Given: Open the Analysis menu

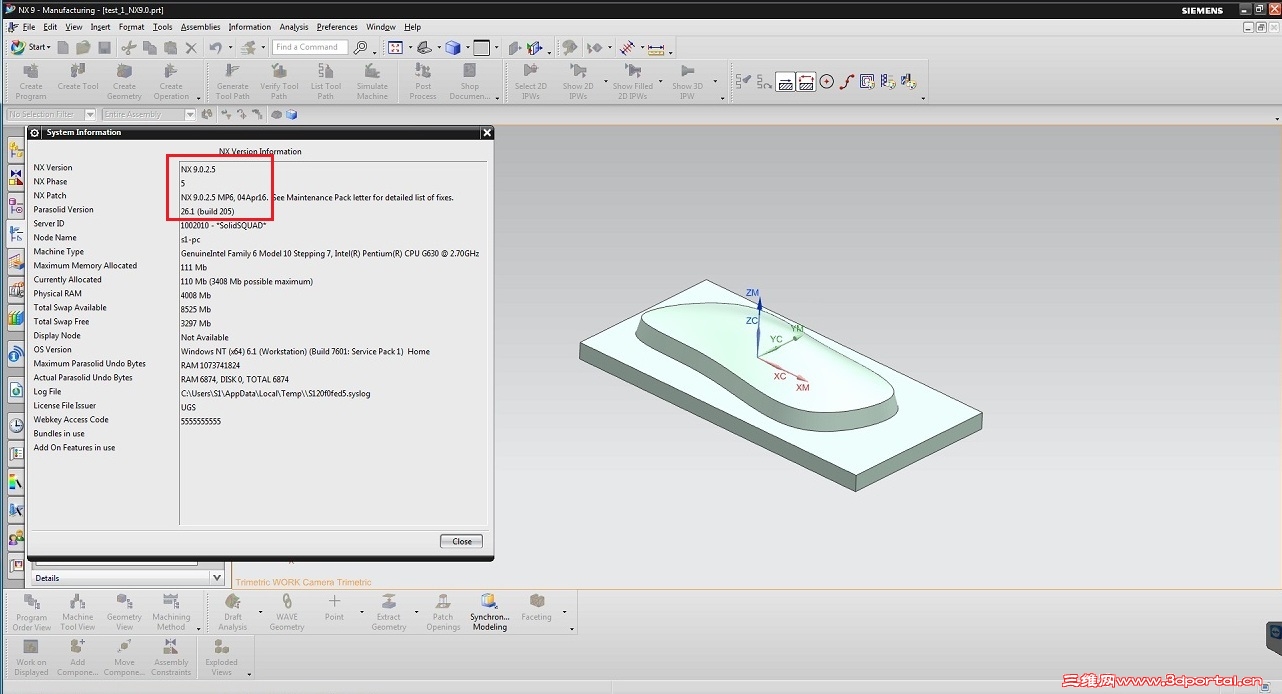Looking at the screenshot, I should pyautogui.click(x=294, y=27).
